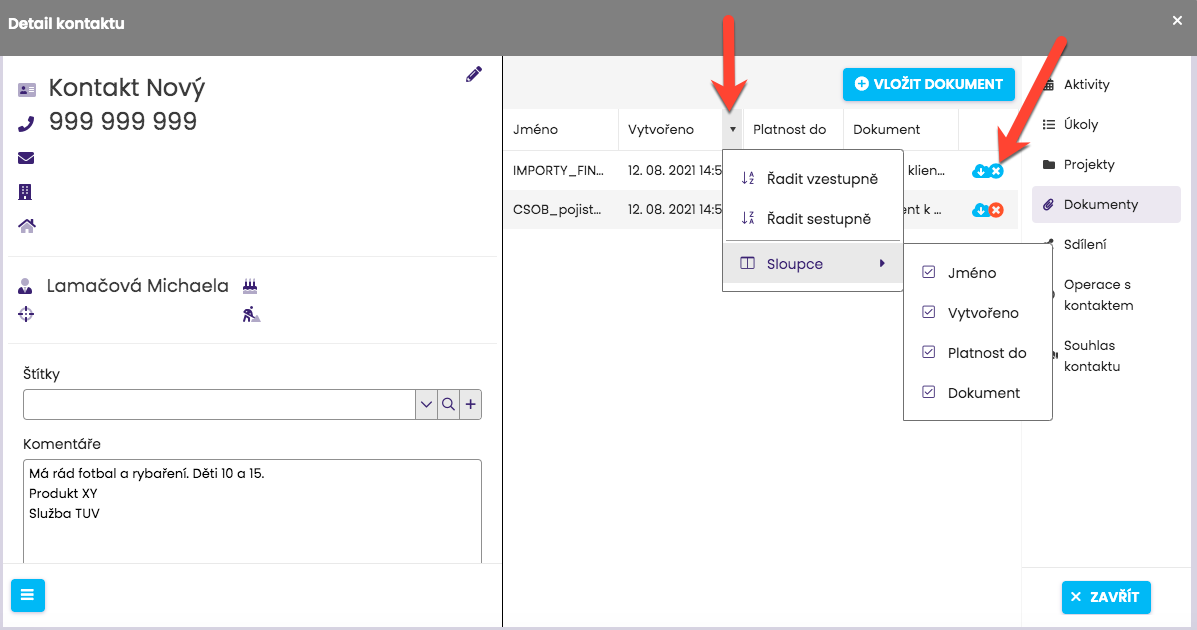The width and height of the screenshot is (1197, 630).
Task: Choose Řadit sestupně from menu
Action: 818,219
